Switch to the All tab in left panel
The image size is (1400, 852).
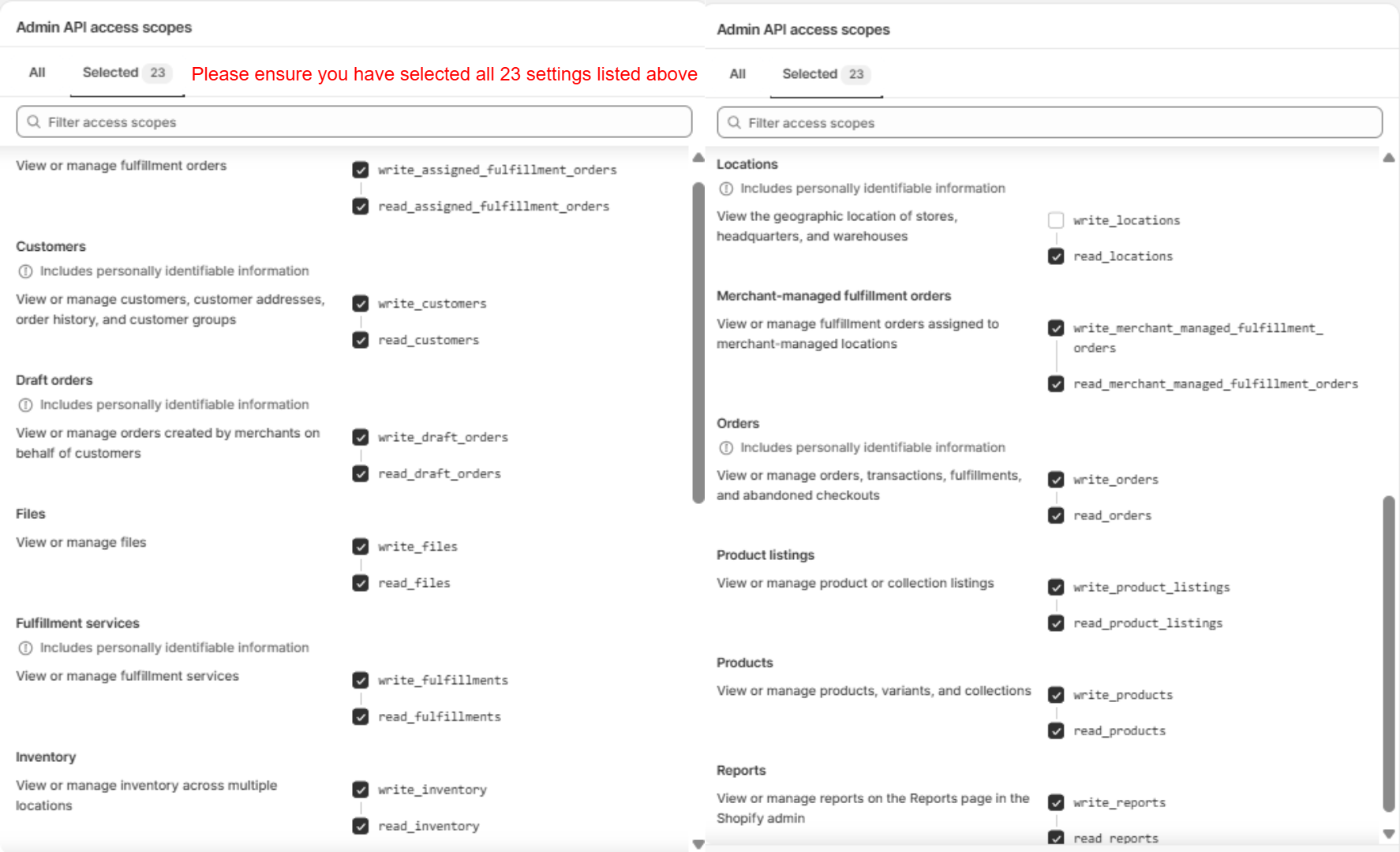click(x=37, y=73)
